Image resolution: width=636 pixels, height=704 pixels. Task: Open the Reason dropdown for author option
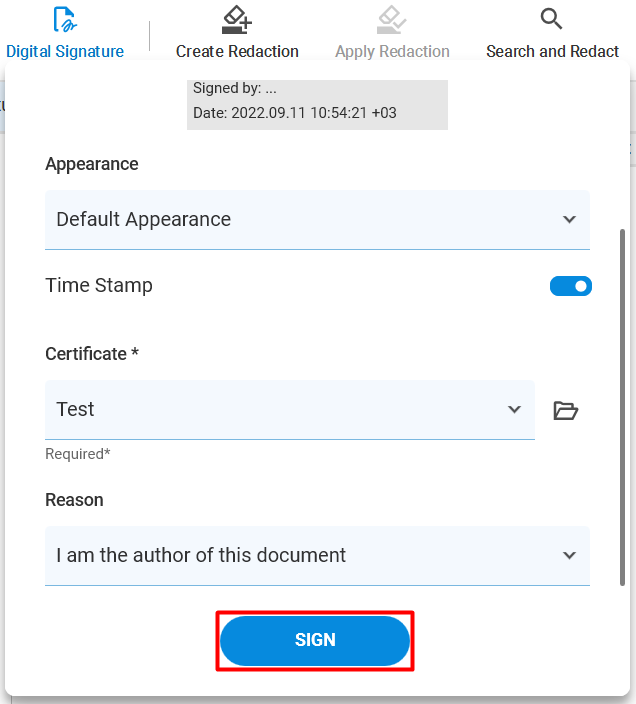[x=317, y=555]
